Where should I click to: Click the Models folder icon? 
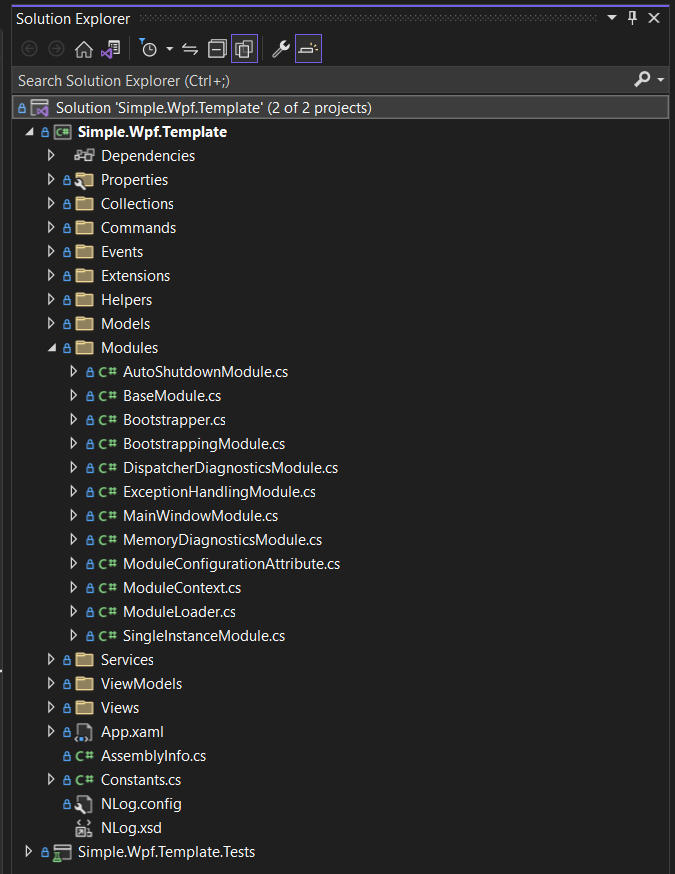85,323
